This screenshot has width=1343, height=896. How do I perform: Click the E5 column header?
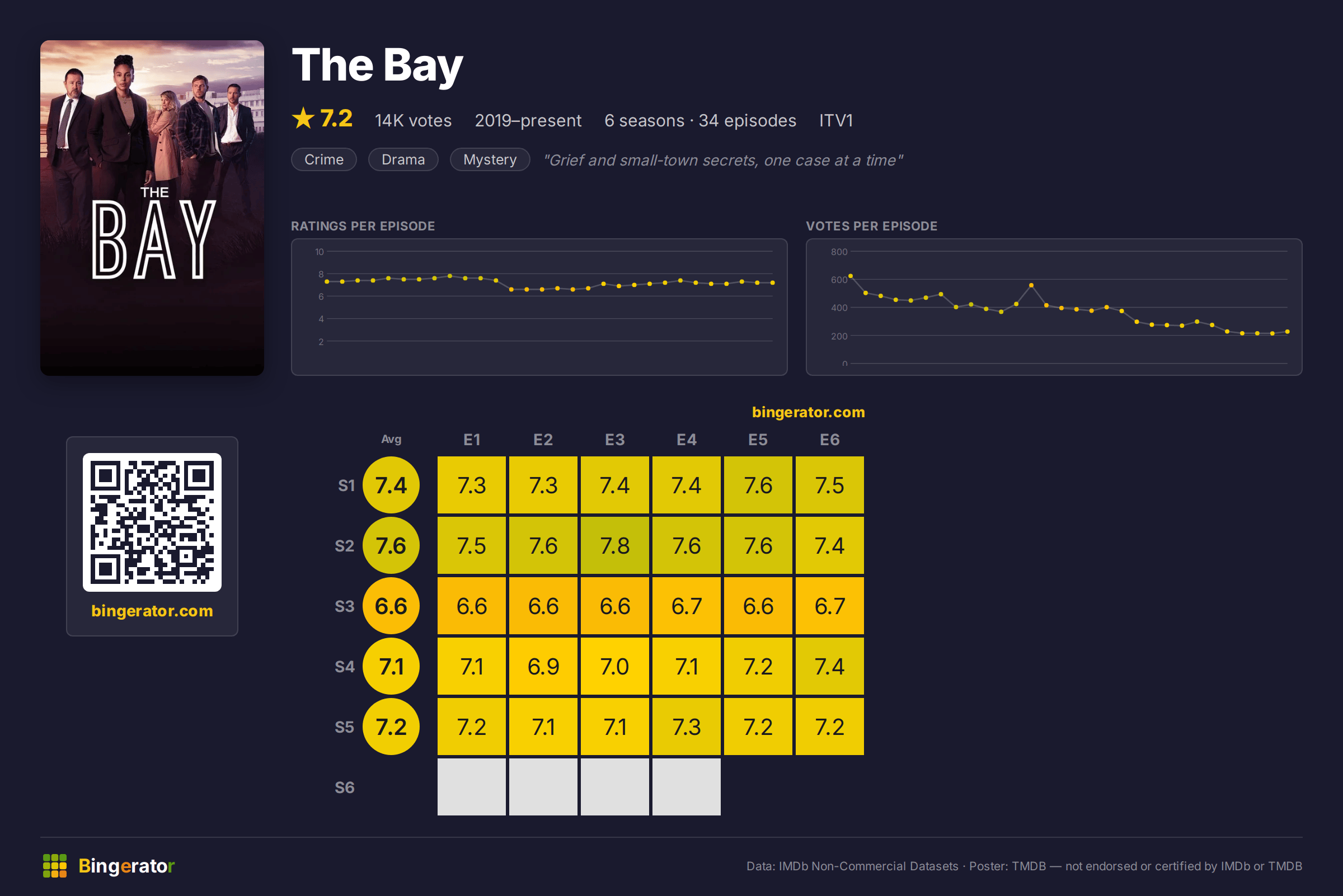pyautogui.click(x=758, y=440)
